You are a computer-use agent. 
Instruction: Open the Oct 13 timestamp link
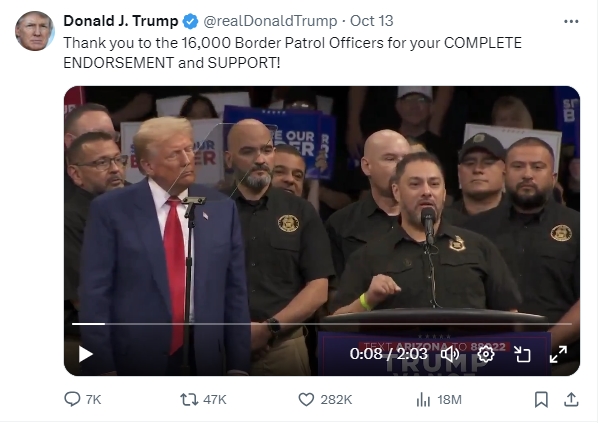[371, 21]
